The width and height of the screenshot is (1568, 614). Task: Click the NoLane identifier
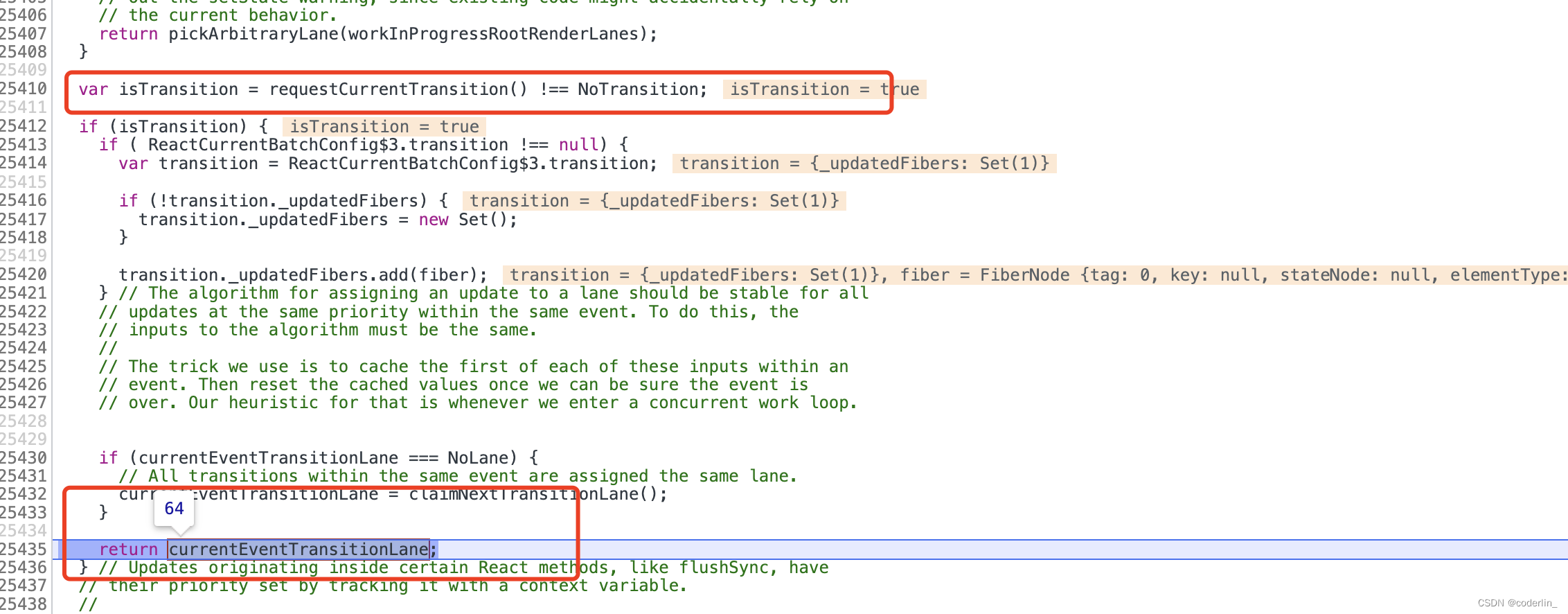point(478,458)
